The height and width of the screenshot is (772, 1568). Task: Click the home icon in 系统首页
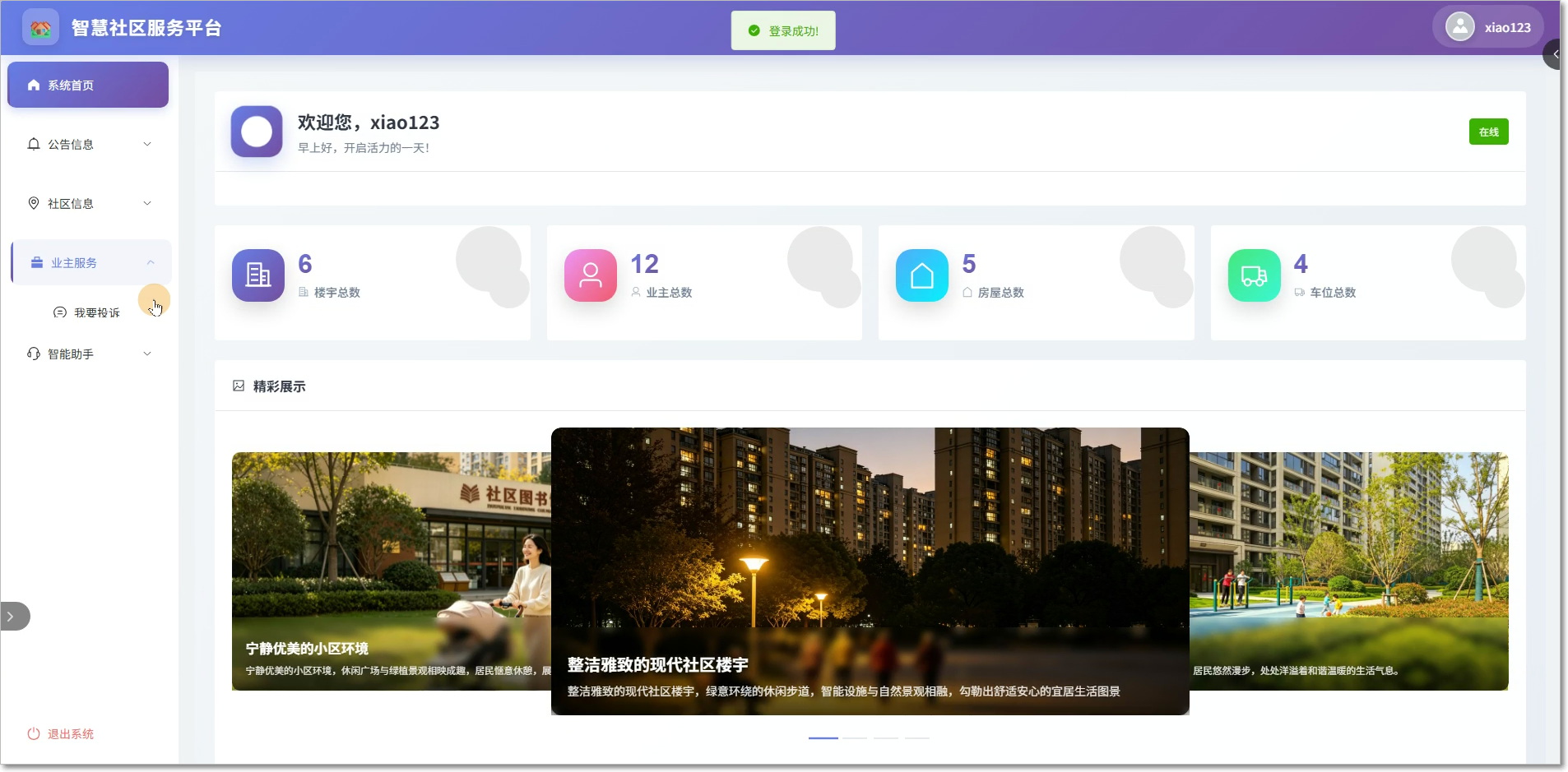click(x=34, y=85)
